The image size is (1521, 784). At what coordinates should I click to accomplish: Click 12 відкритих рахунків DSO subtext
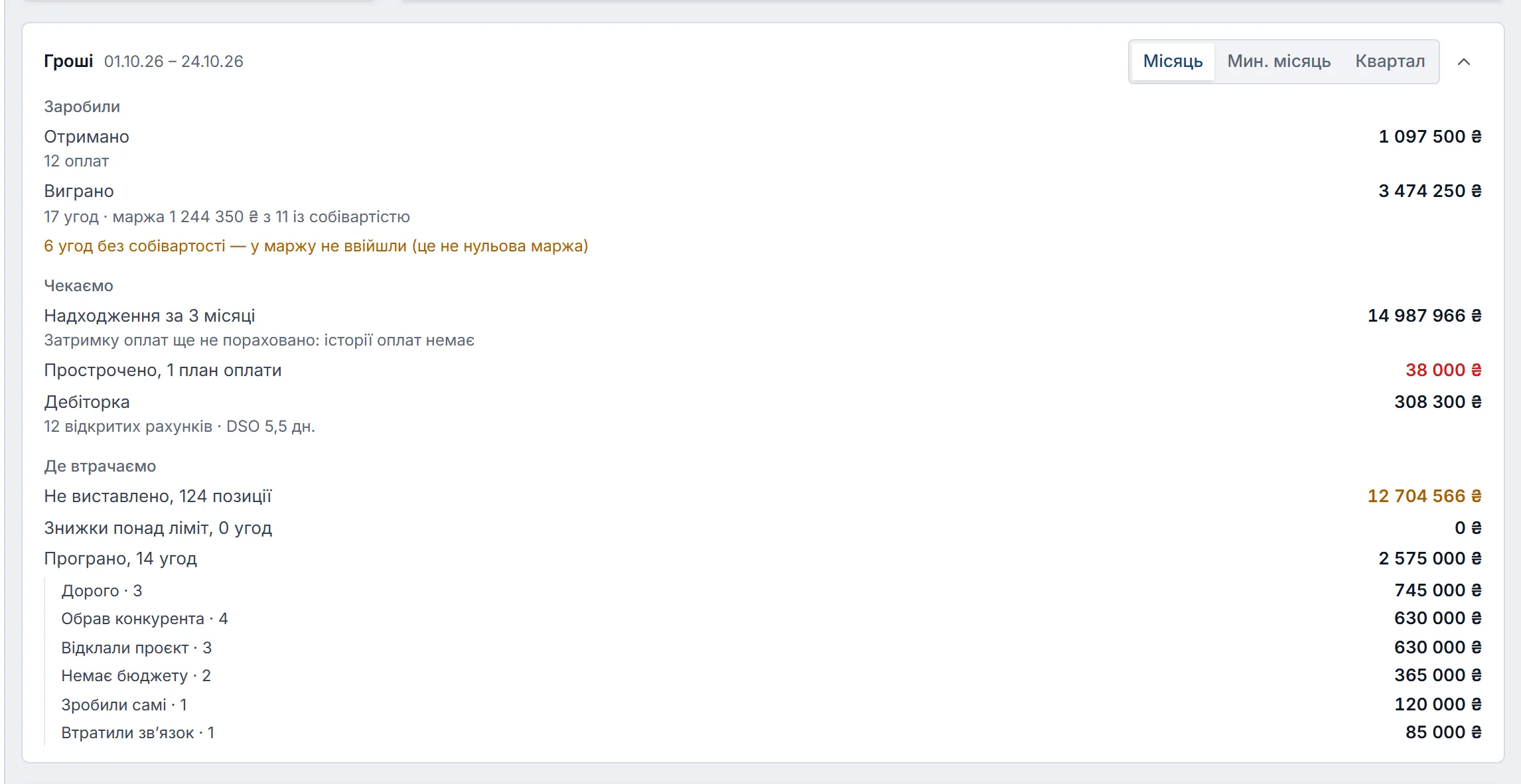tap(179, 426)
